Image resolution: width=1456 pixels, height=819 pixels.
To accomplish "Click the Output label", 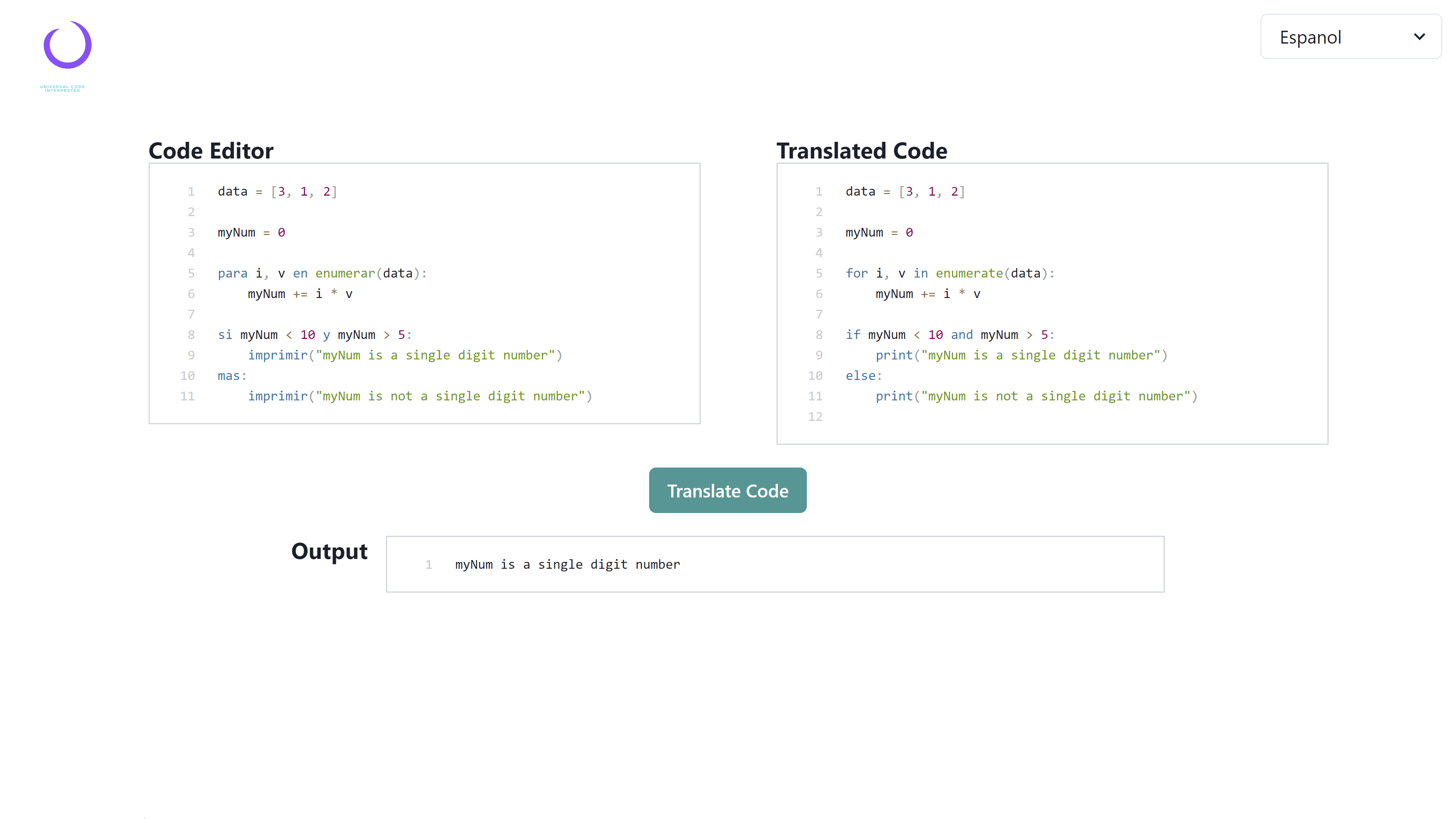I will tap(329, 551).
